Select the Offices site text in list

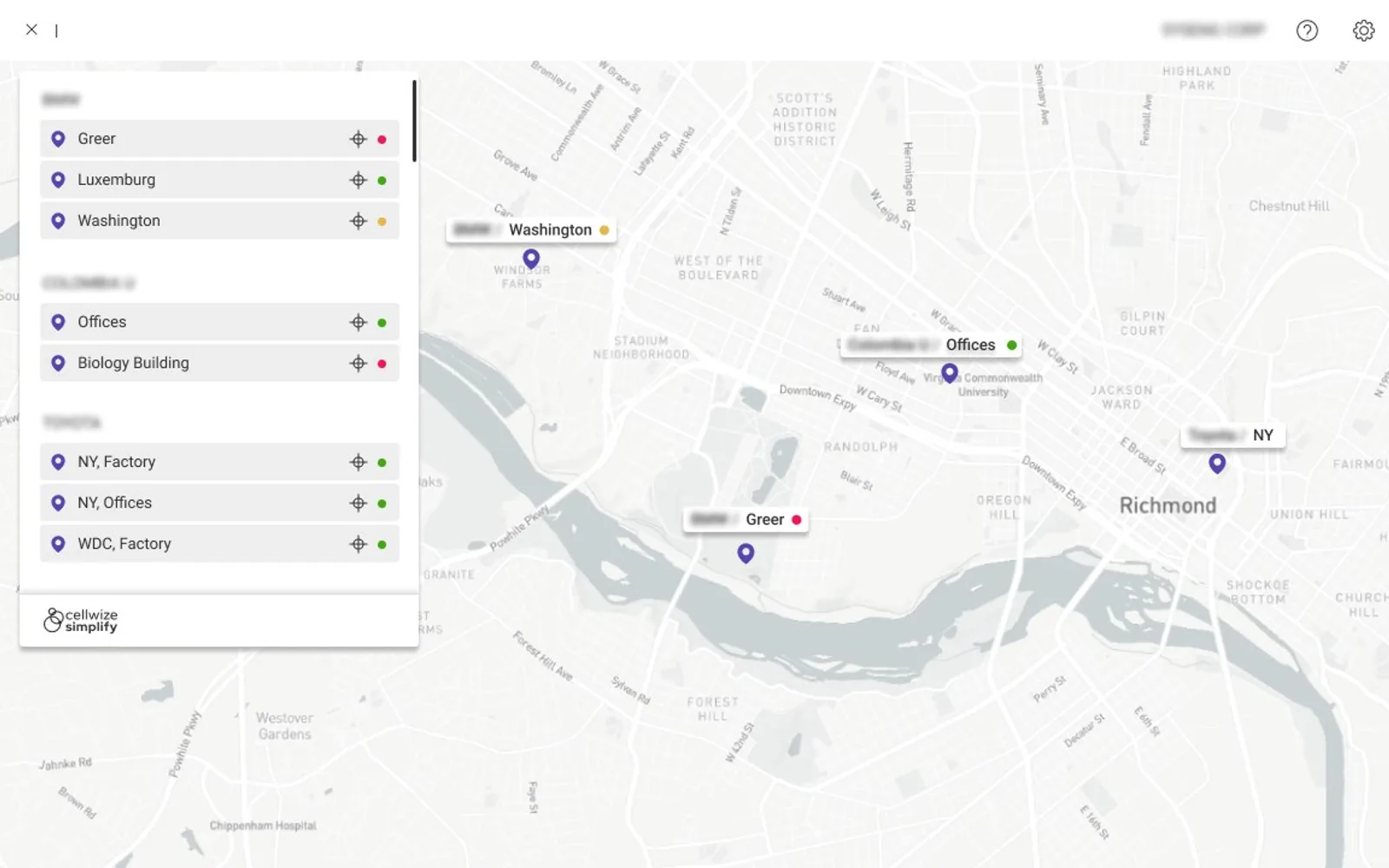(102, 322)
